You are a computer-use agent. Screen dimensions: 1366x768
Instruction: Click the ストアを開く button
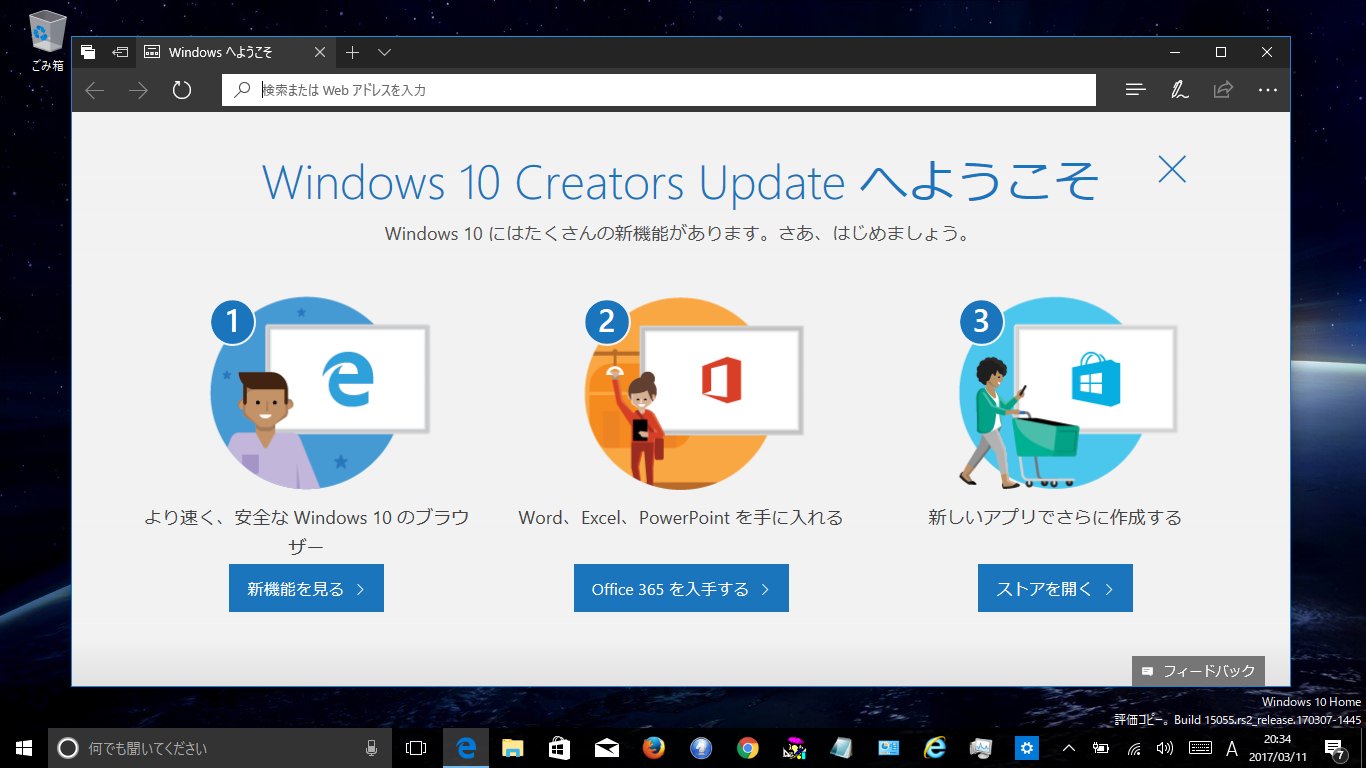(x=1055, y=588)
